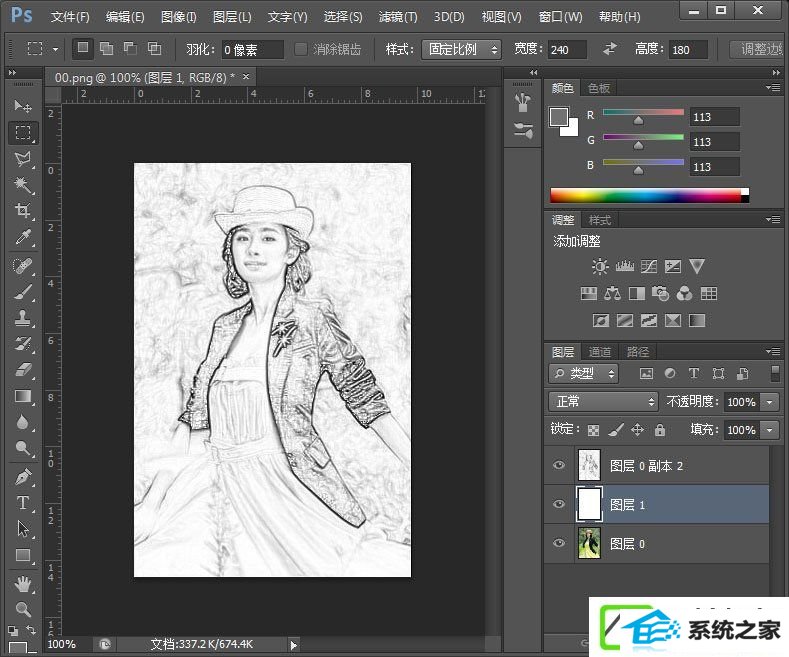Toggle lock image pixels
Screen dimensions: 789x657
tap(615, 430)
